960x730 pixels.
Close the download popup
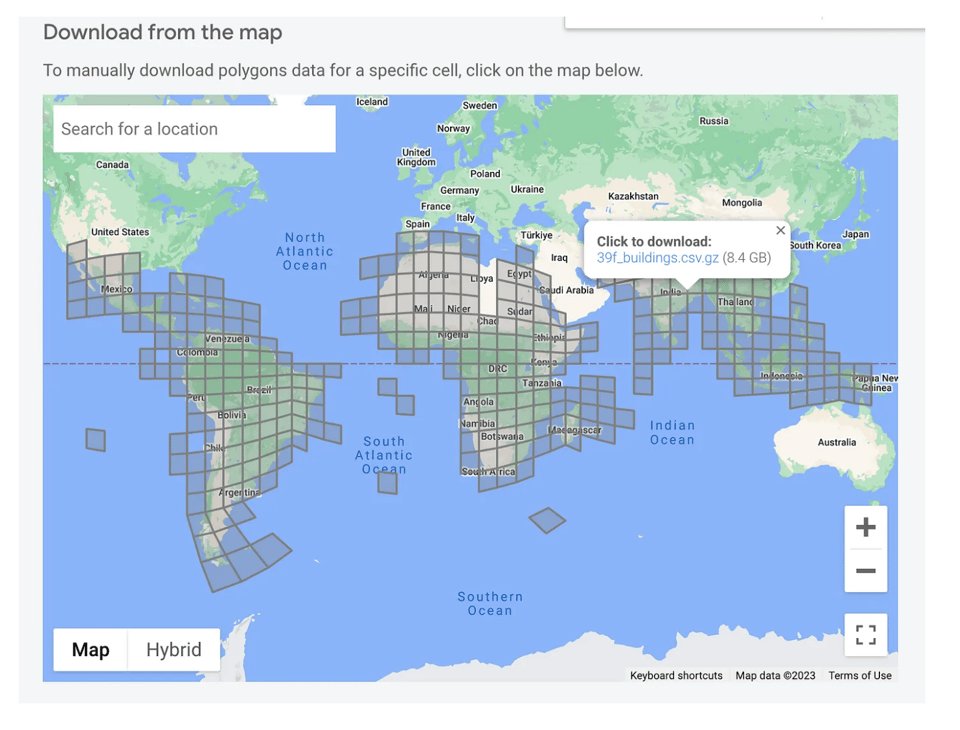[x=781, y=230]
